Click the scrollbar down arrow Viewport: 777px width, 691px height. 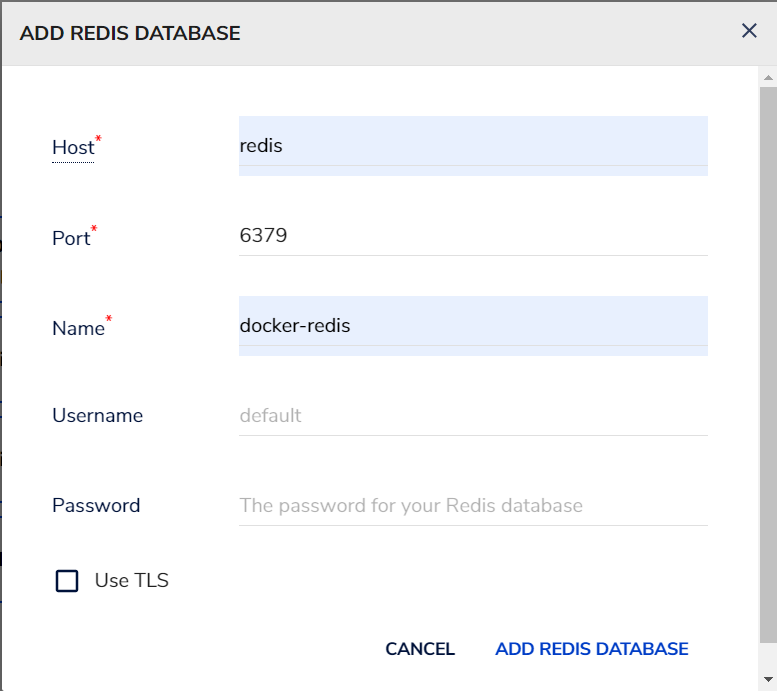(768, 679)
